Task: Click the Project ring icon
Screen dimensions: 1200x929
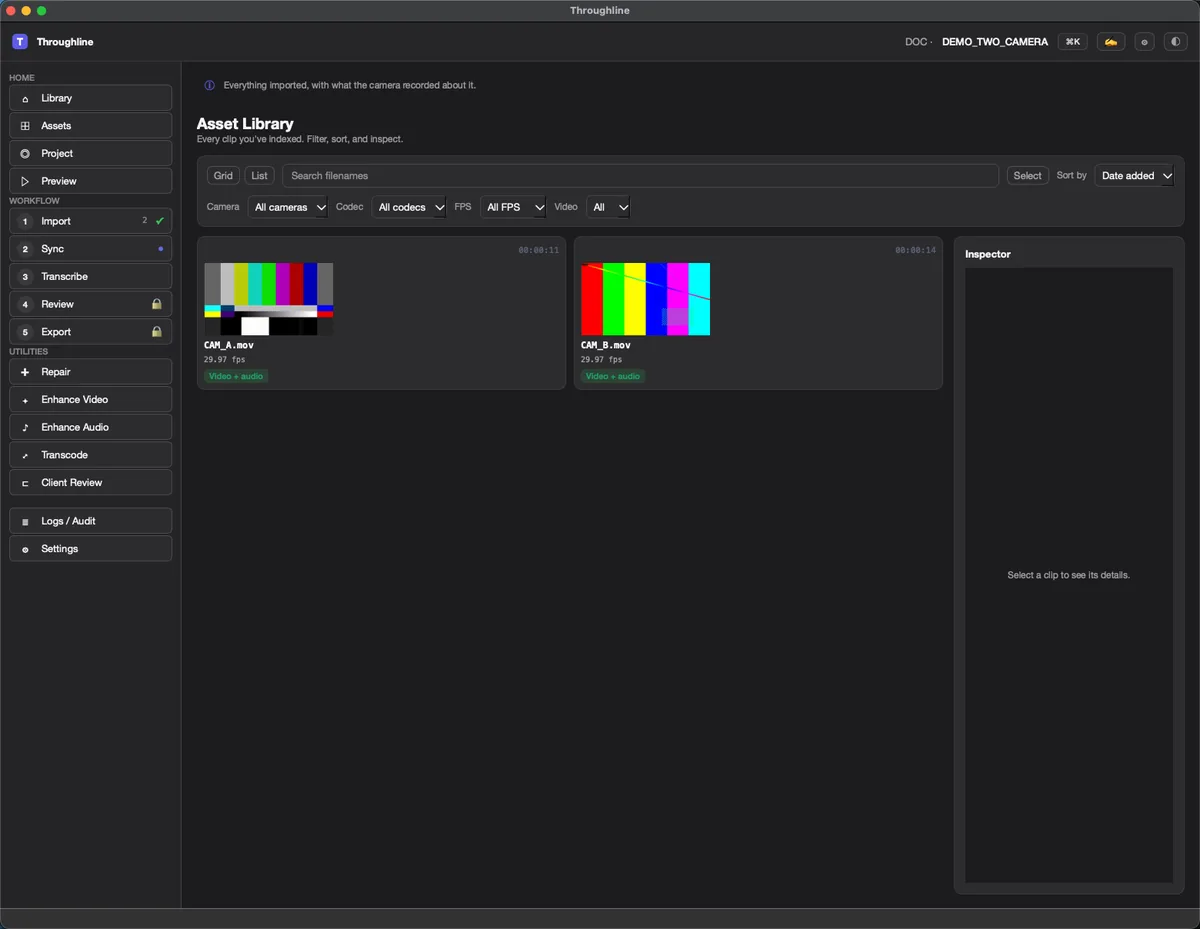Action: click(25, 154)
